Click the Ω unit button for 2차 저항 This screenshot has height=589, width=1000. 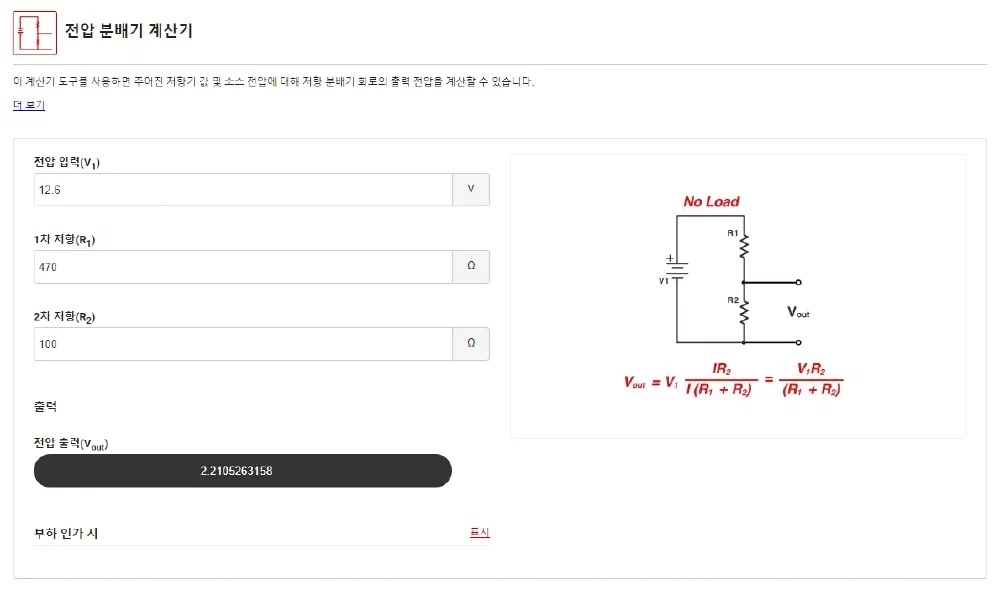tap(471, 344)
